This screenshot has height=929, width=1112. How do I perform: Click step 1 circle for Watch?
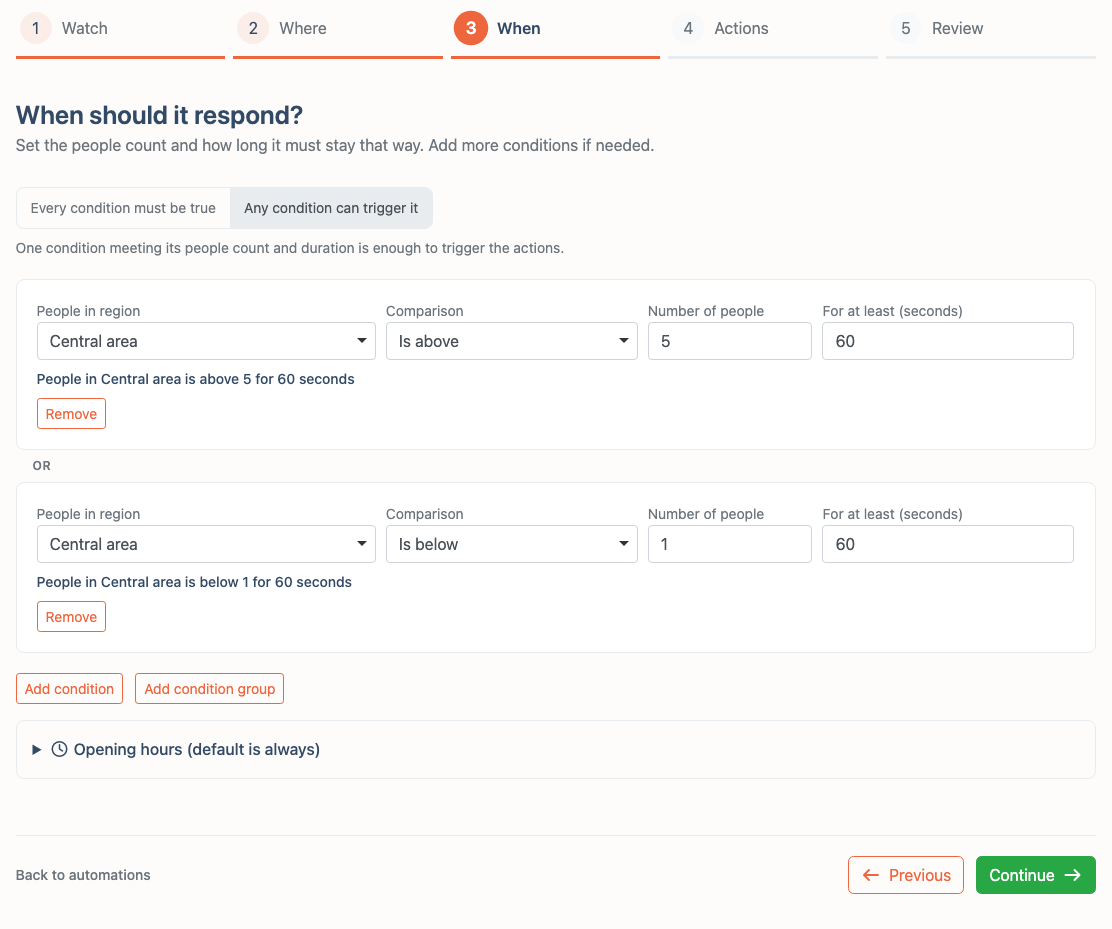pyautogui.click(x=35, y=28)
